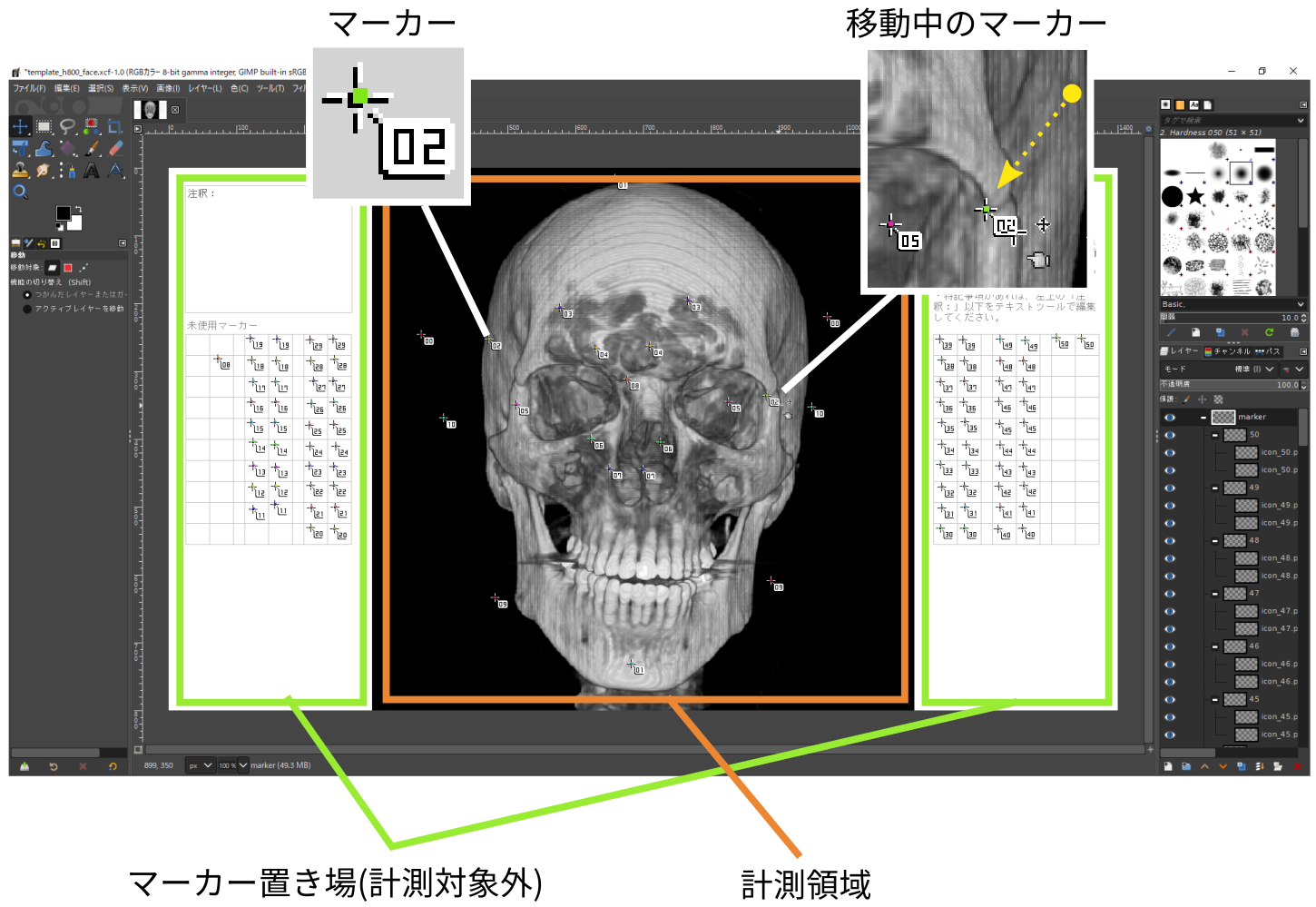
Task: Collapse the layer group 49
Action: click(1215, 488)
